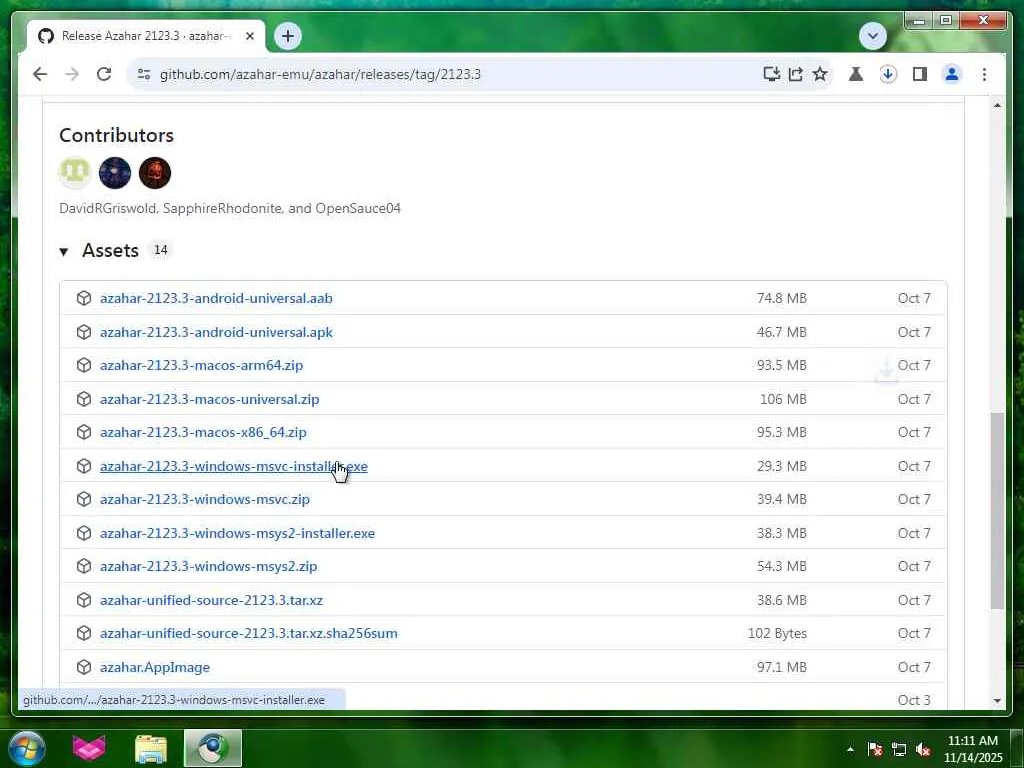This screenshot has width=1024, height=768.
Task: Click the muted volume tray icon
Action: pos(923,749)
